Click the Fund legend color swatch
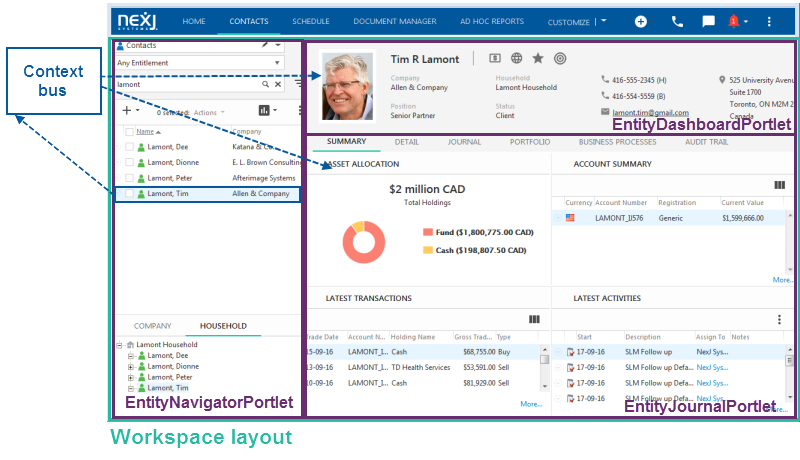Image resolution: width=800 pixels, height=460 pixels. point(428,232)
